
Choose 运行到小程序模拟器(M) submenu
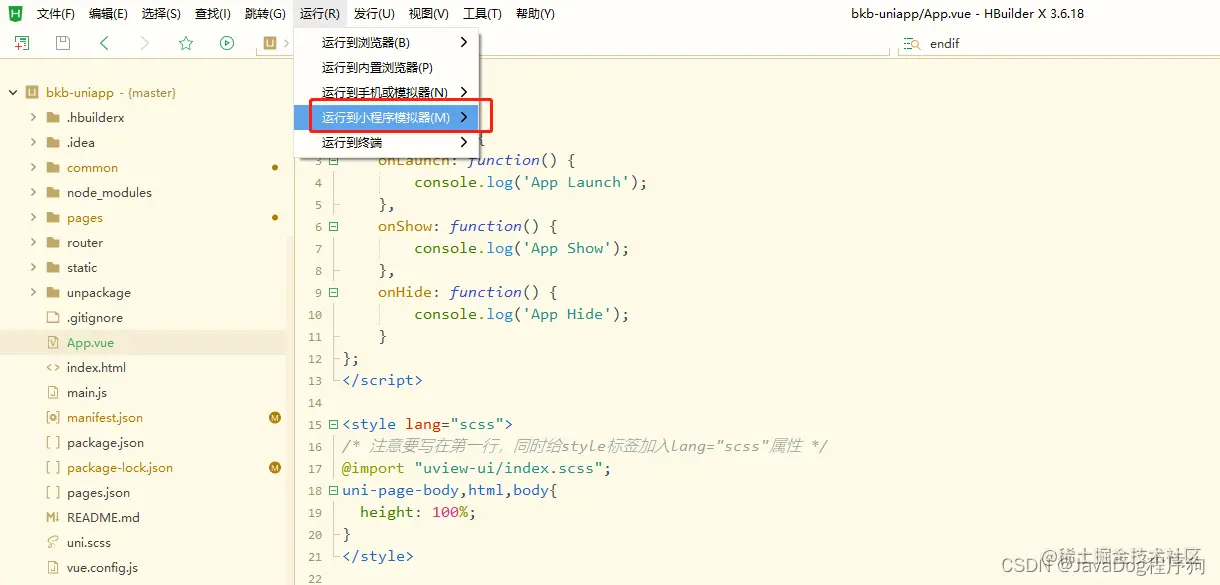pyautogui.click(x=387, y=117)
